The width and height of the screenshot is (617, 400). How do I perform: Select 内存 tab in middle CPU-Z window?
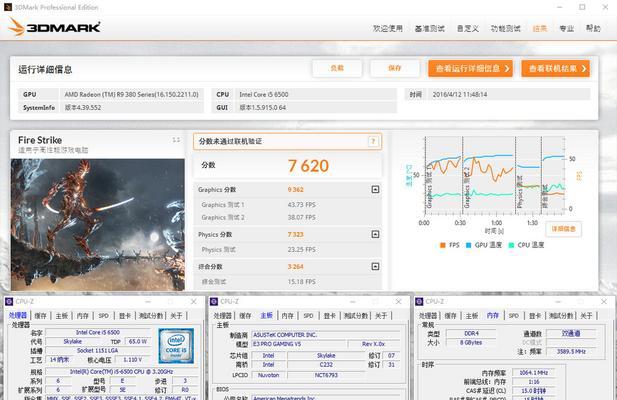pos(288,315)
